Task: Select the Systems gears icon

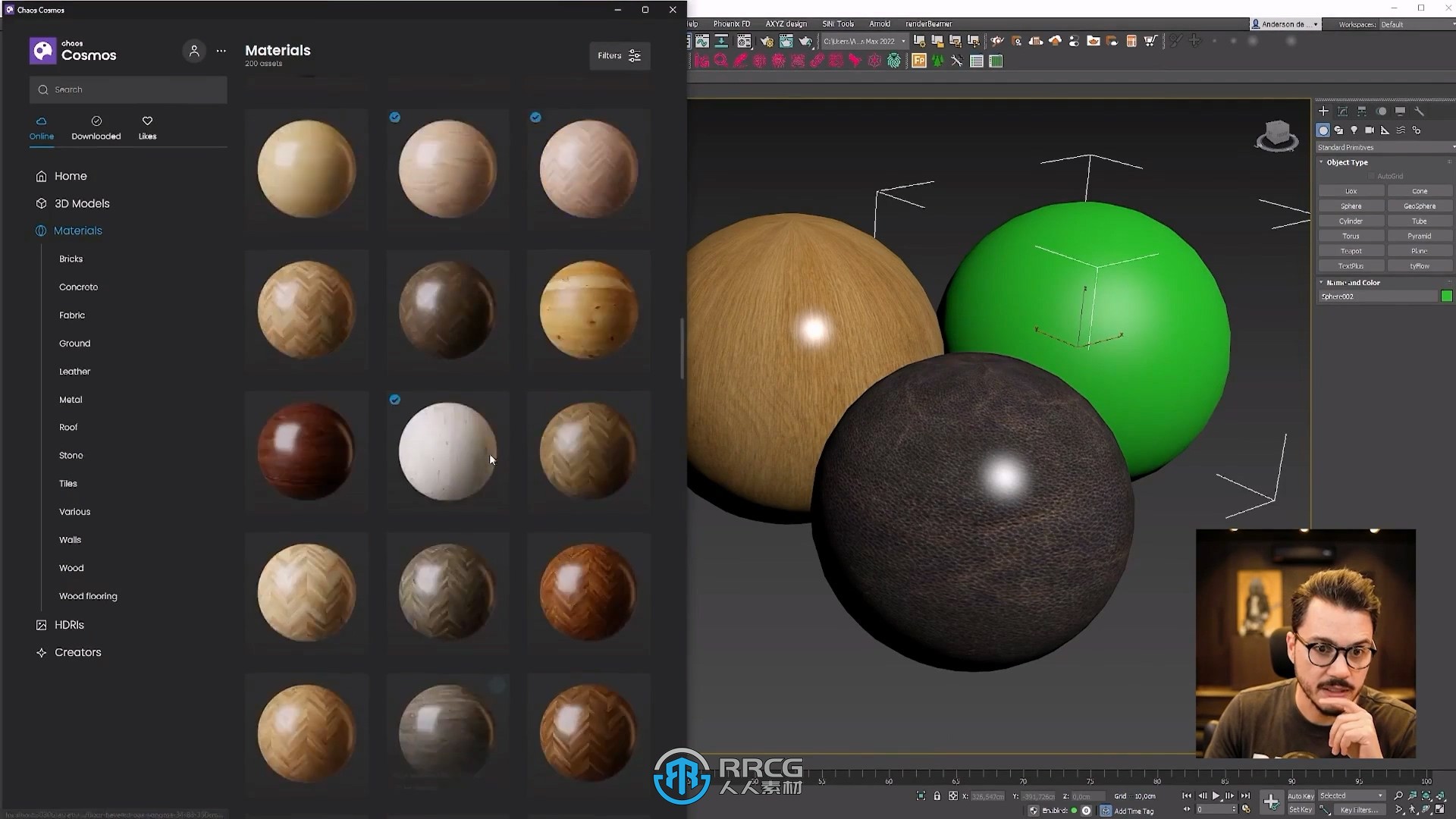Action: point(1416,130)
